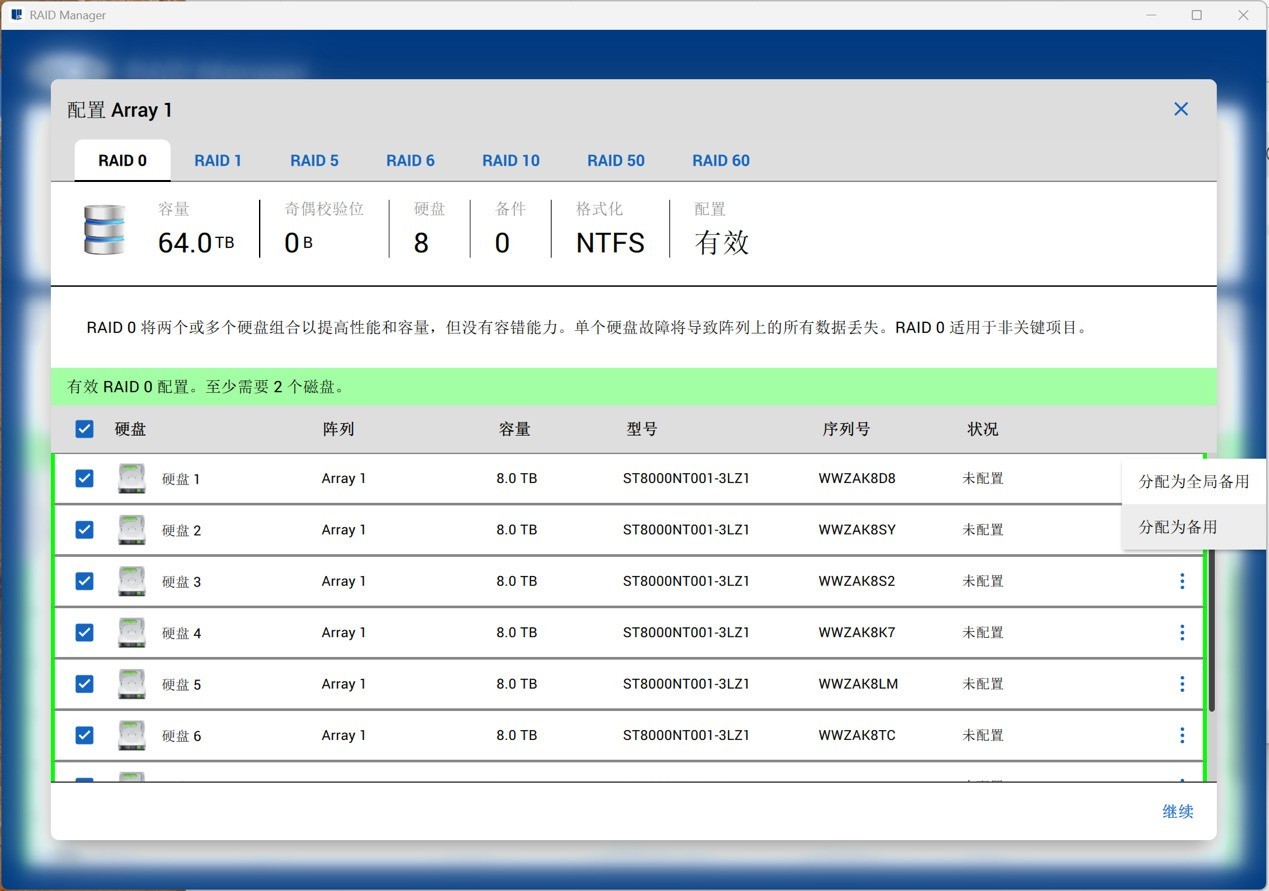Click the 序列号 column header
The image size is (1269, 891).
[x=846, y=429]
